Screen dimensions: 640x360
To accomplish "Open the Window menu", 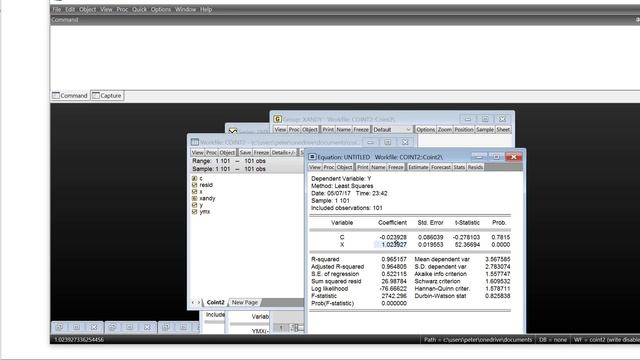I will click(185, 9).
